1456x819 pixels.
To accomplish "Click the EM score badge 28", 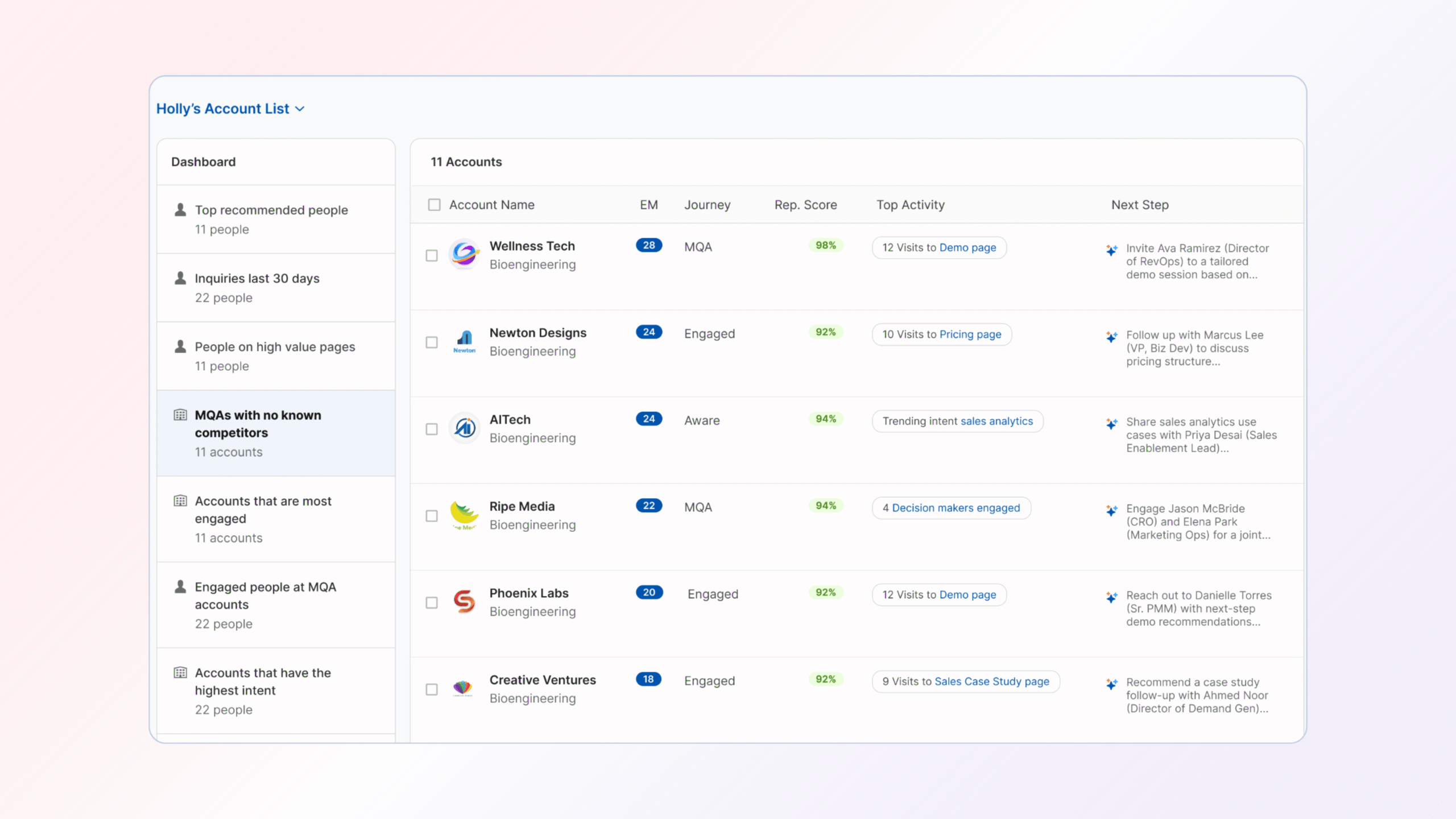I will tap(649, 245).
